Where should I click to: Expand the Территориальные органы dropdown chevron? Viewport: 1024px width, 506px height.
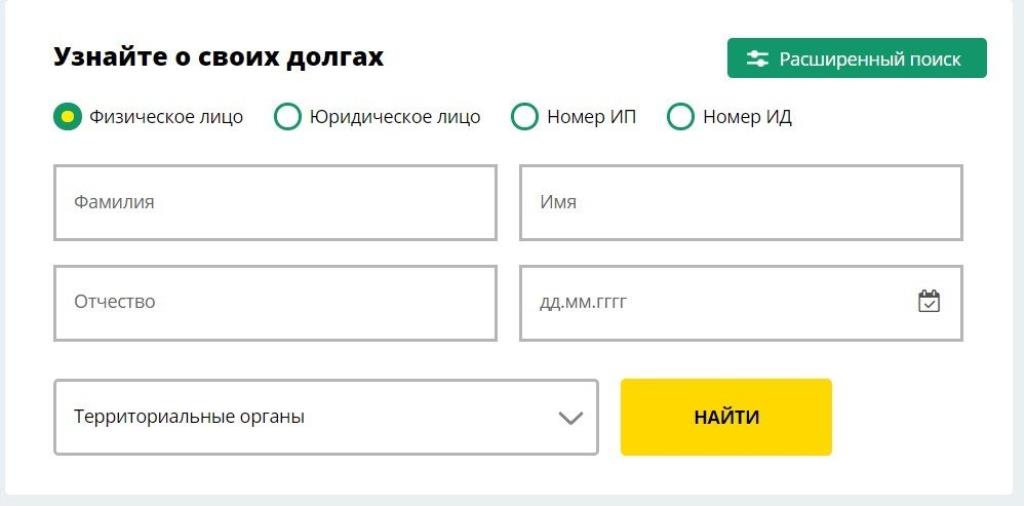(x=571, y=418)
